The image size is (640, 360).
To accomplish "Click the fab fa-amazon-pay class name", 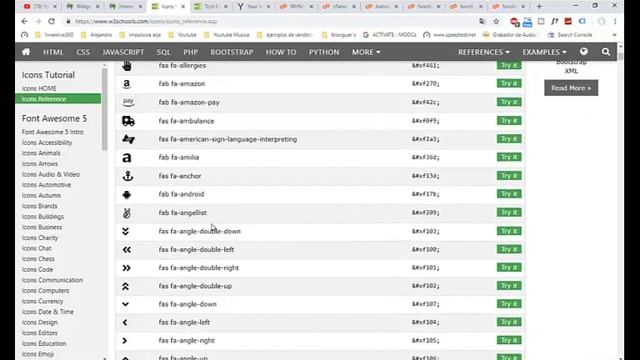I will (x=189, y=102).
